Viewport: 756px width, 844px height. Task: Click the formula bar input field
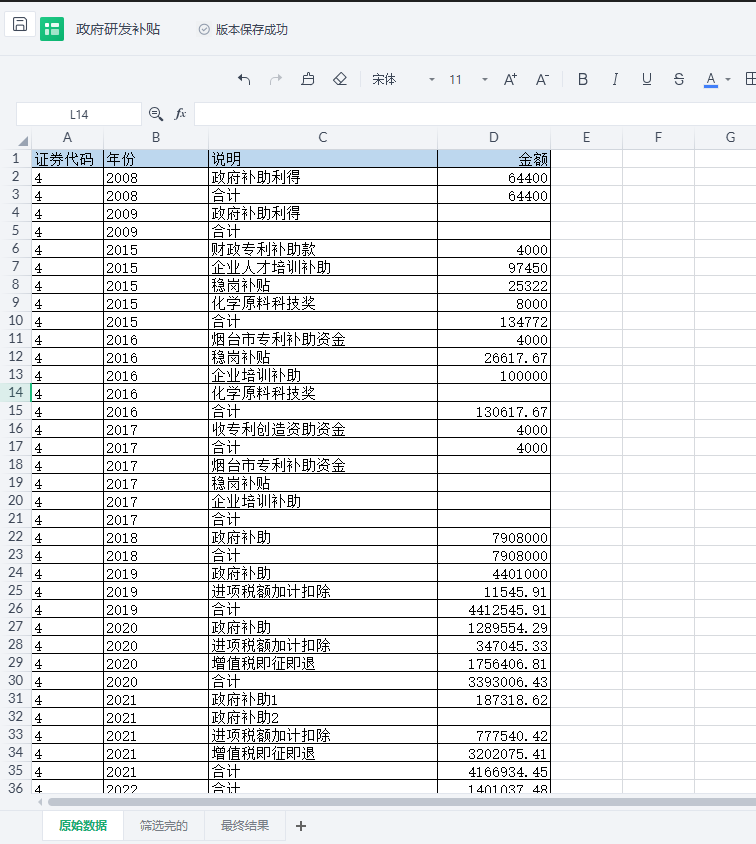coord(475,115)
